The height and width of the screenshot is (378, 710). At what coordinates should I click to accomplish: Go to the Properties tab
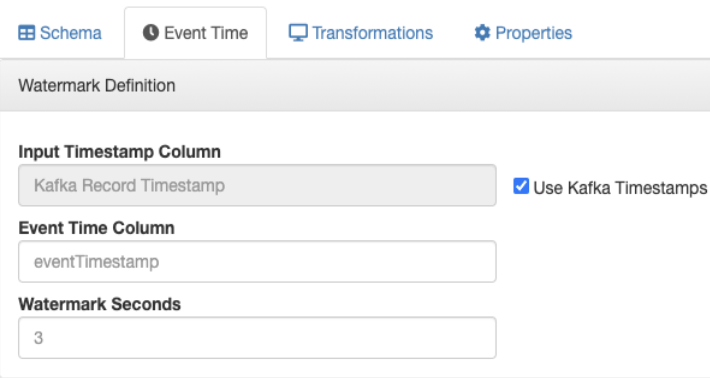(x=523, y=33)
